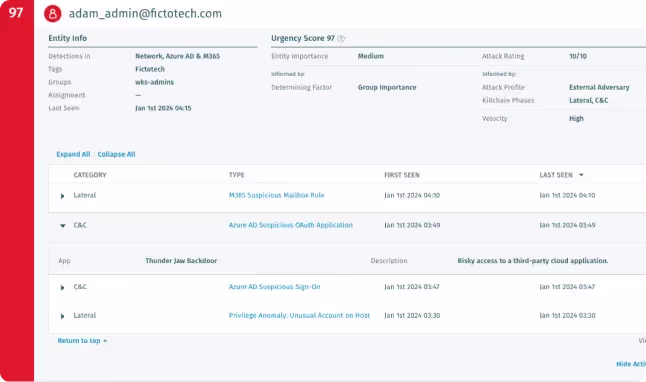Click the red user entity icon
Image resolution: width=646 pixels, height=382 pixels.
click(x=53, y=14)
